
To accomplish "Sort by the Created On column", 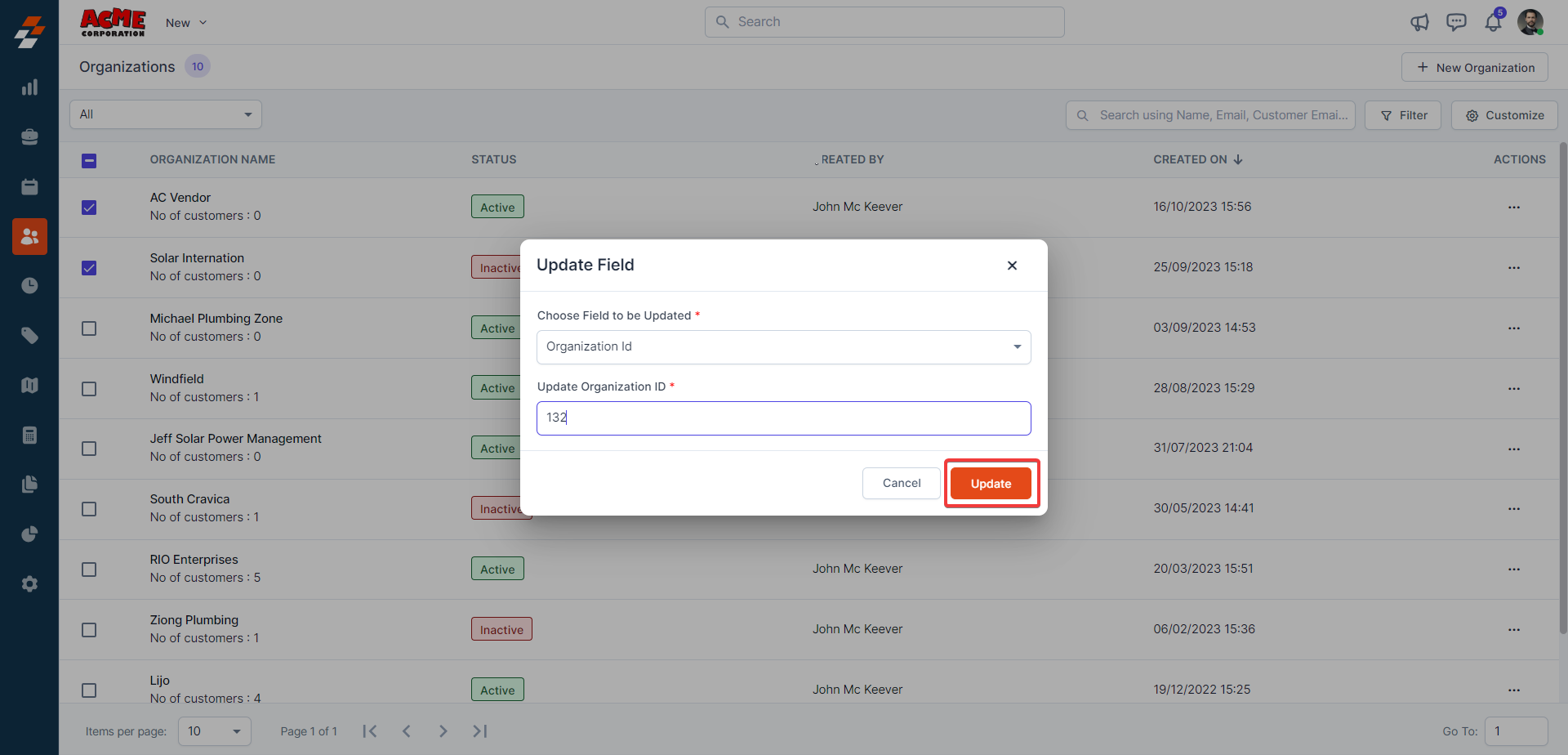I will tap(1198, 159).
